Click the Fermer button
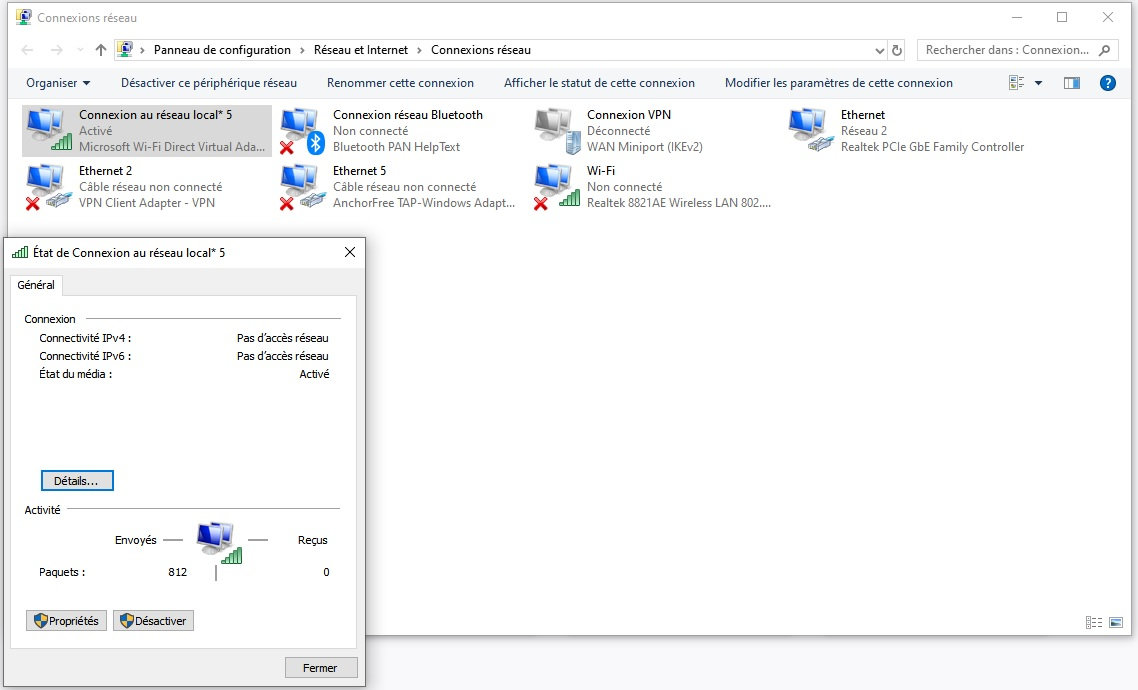Screen dimensions: 1138x690 (x=321, y=668)
